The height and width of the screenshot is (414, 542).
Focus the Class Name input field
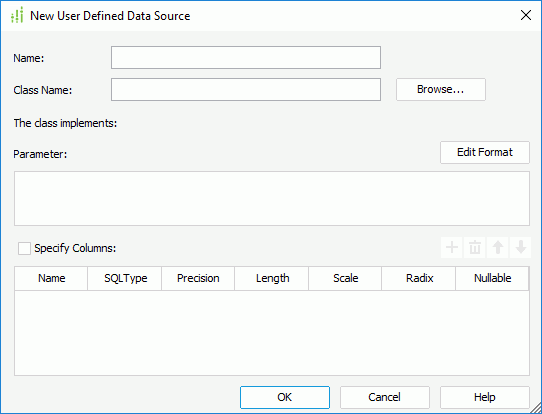coord(246,90)
